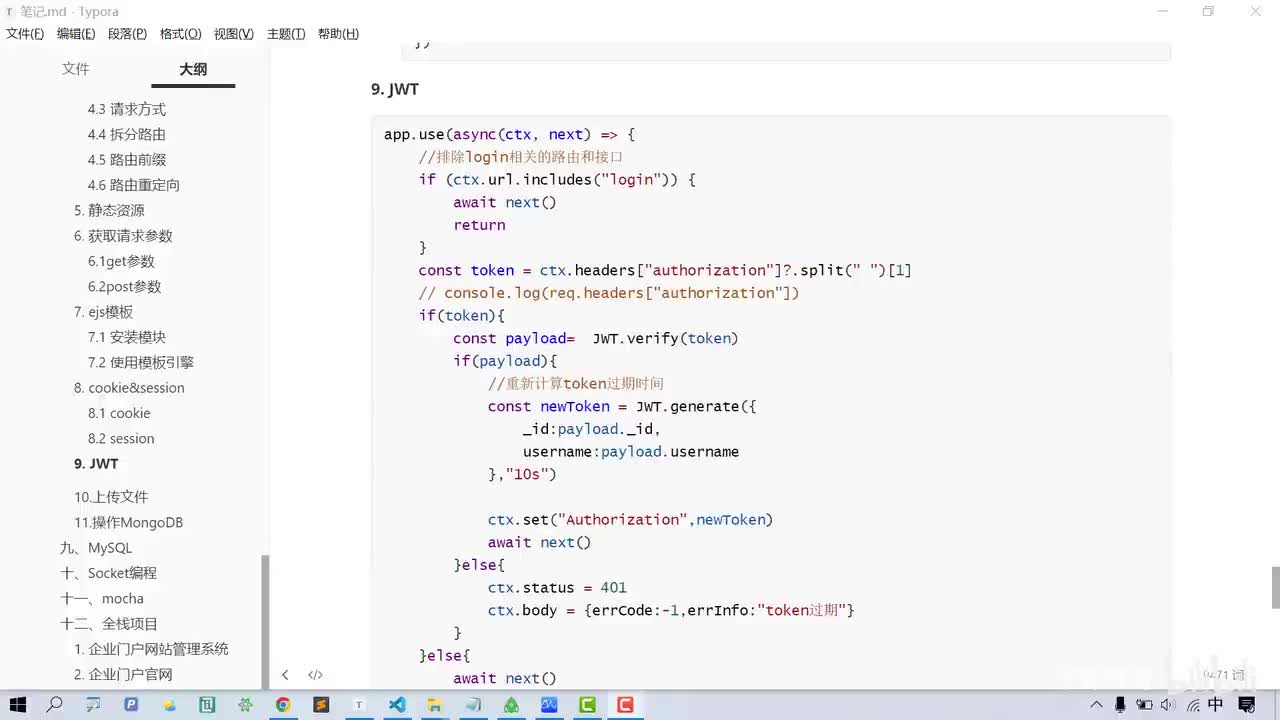Jump to outline item 4.3 请求方式

(127, 109)
